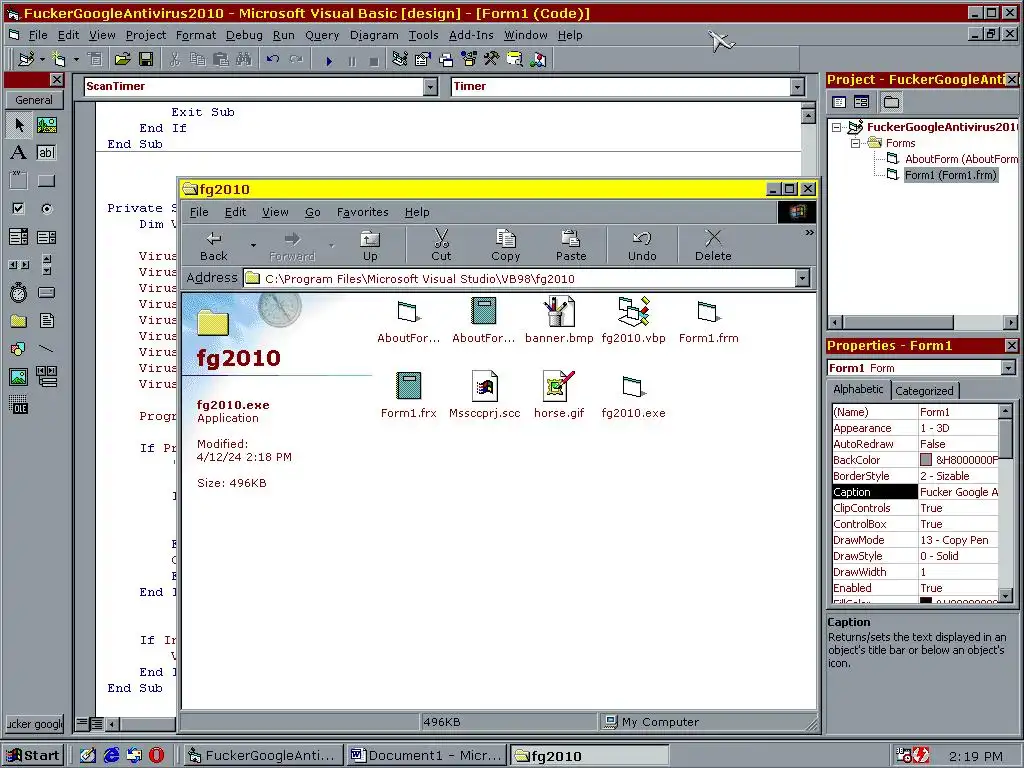Select the Label tool in the toolbox
The height and width of the screenshot is (768, 1024).
tap(19, 153)
